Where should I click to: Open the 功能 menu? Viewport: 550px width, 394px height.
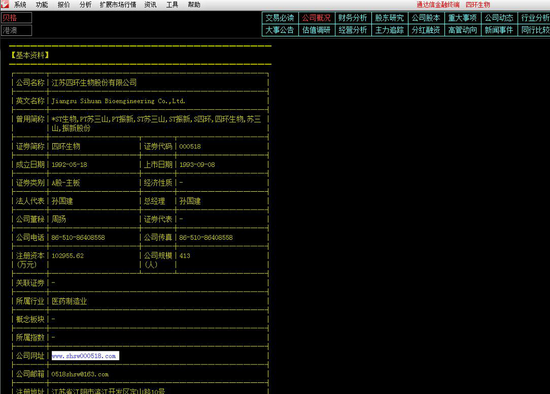(42, 5)
